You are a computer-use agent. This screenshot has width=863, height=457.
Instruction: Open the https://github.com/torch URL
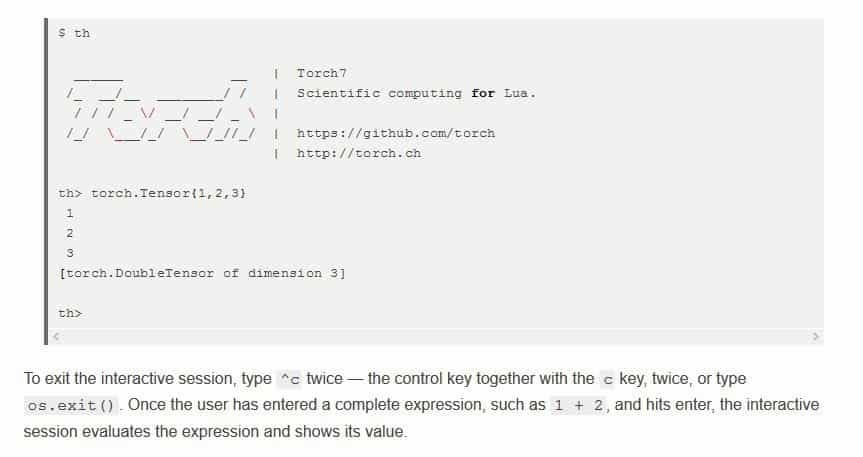coord(395,133)
